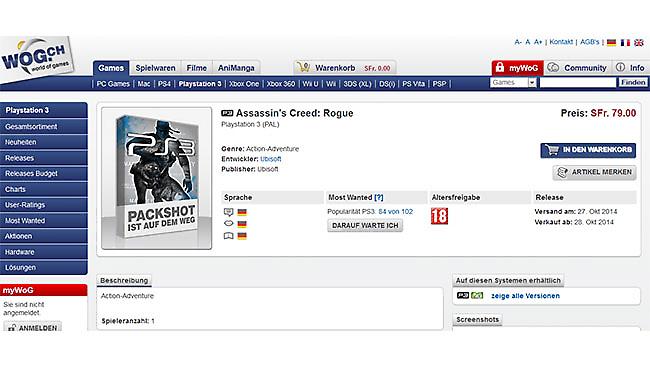Viewport: 650px width, 366px height.
Task: Click the age rating 18 icon
Action: click(x=439, y=216)
